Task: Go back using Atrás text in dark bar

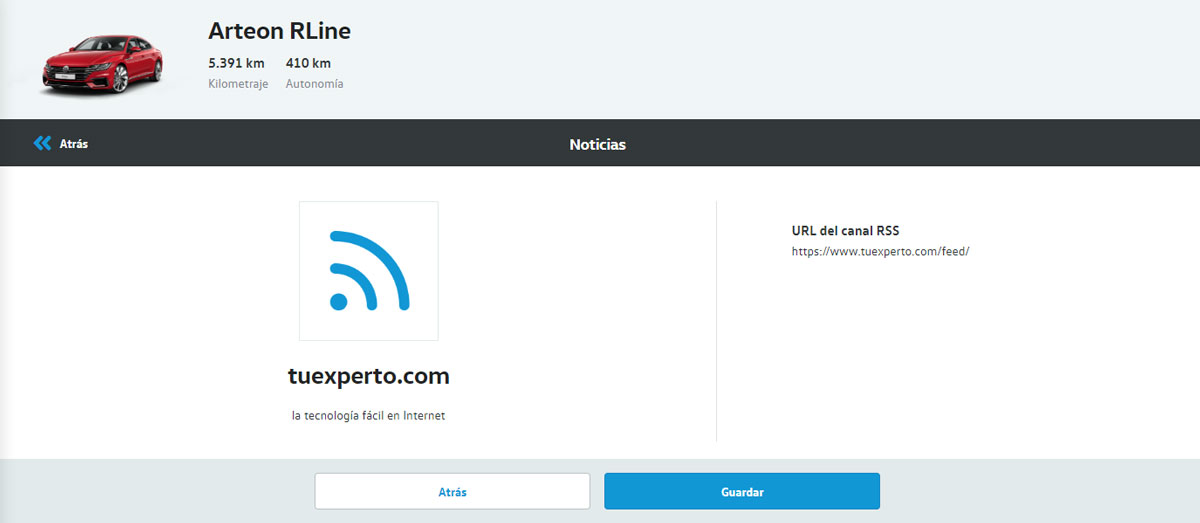Action: [x=74, y=144]
